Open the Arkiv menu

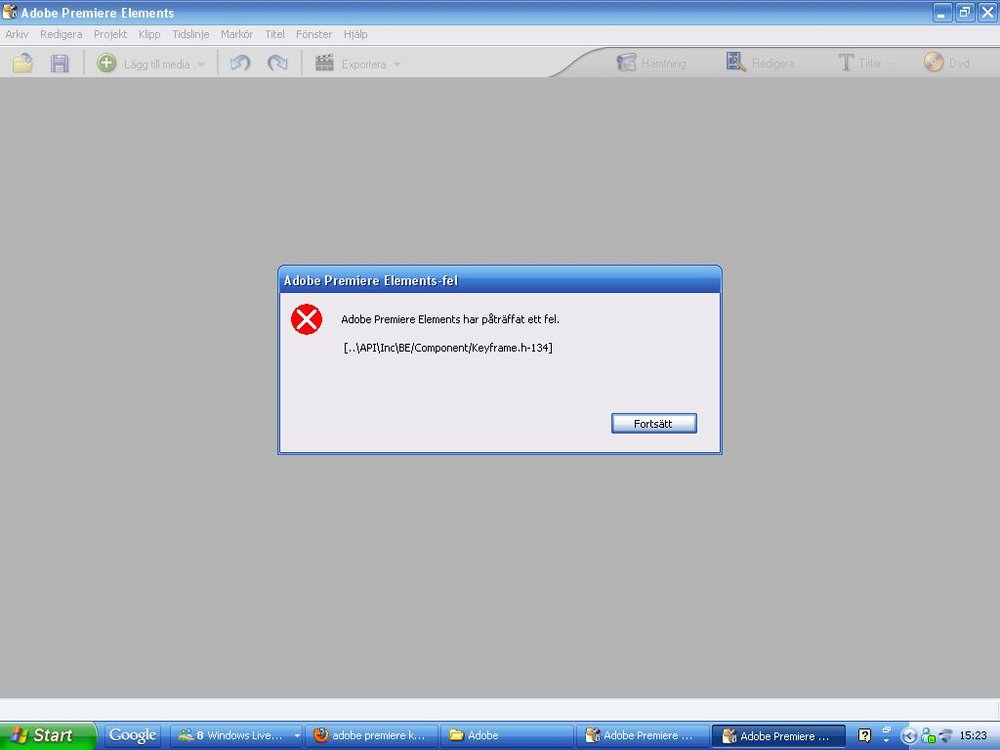coord(17,34)
